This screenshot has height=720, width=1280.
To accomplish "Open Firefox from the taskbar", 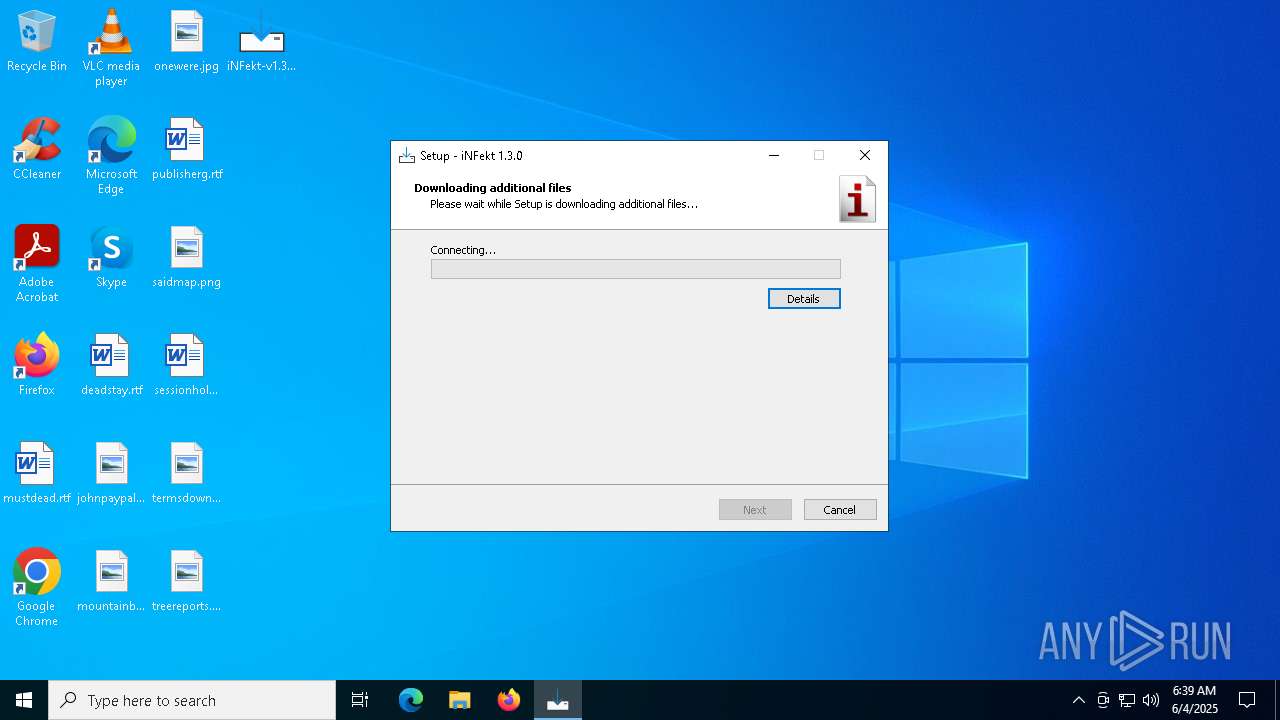I will click(509, 700).
